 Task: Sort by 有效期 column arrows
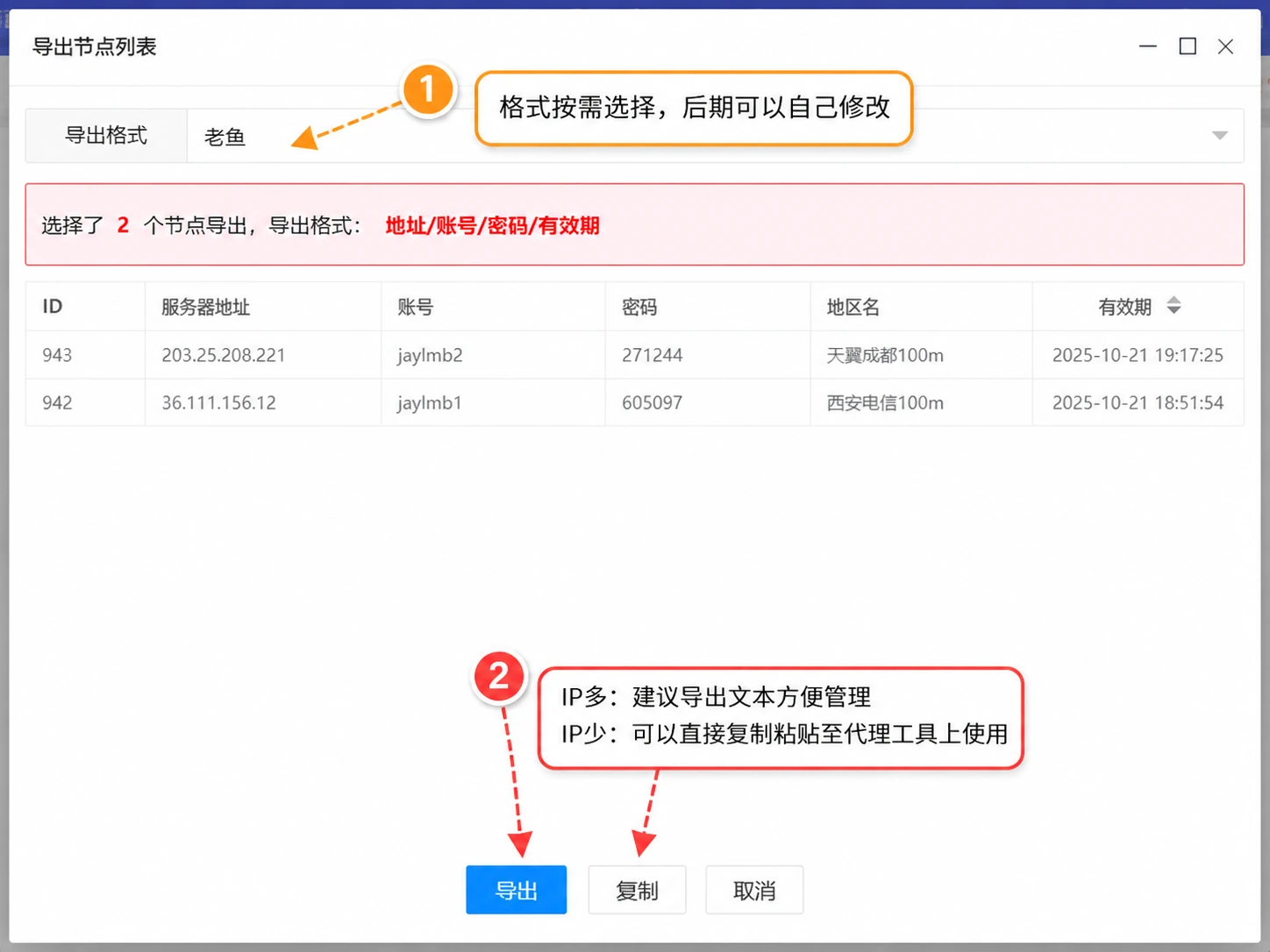pos(1174,306)
